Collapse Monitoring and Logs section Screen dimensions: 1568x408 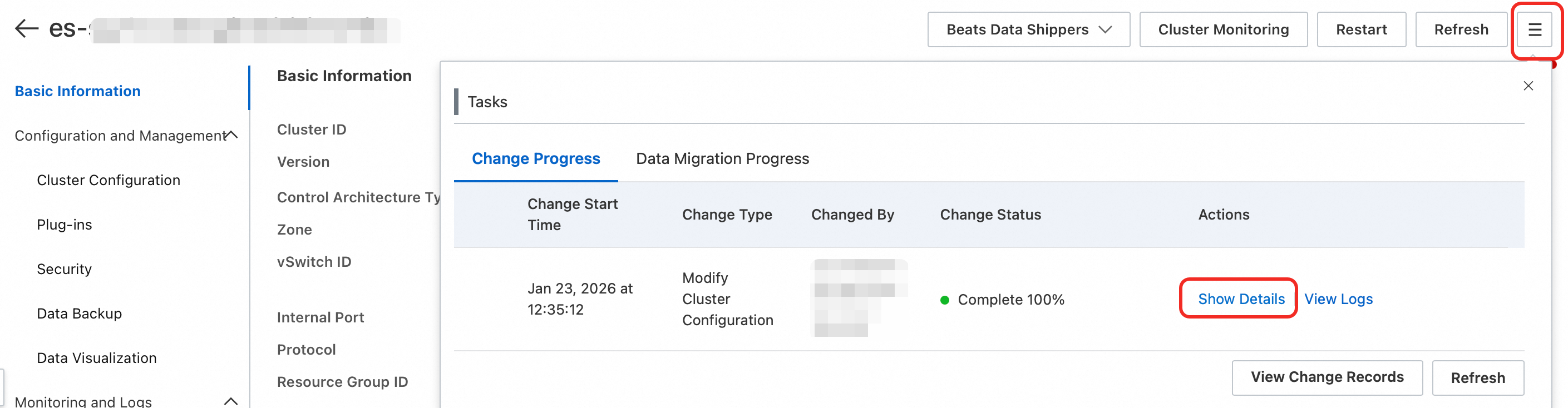pyautogui.click(x=231, y=401)
